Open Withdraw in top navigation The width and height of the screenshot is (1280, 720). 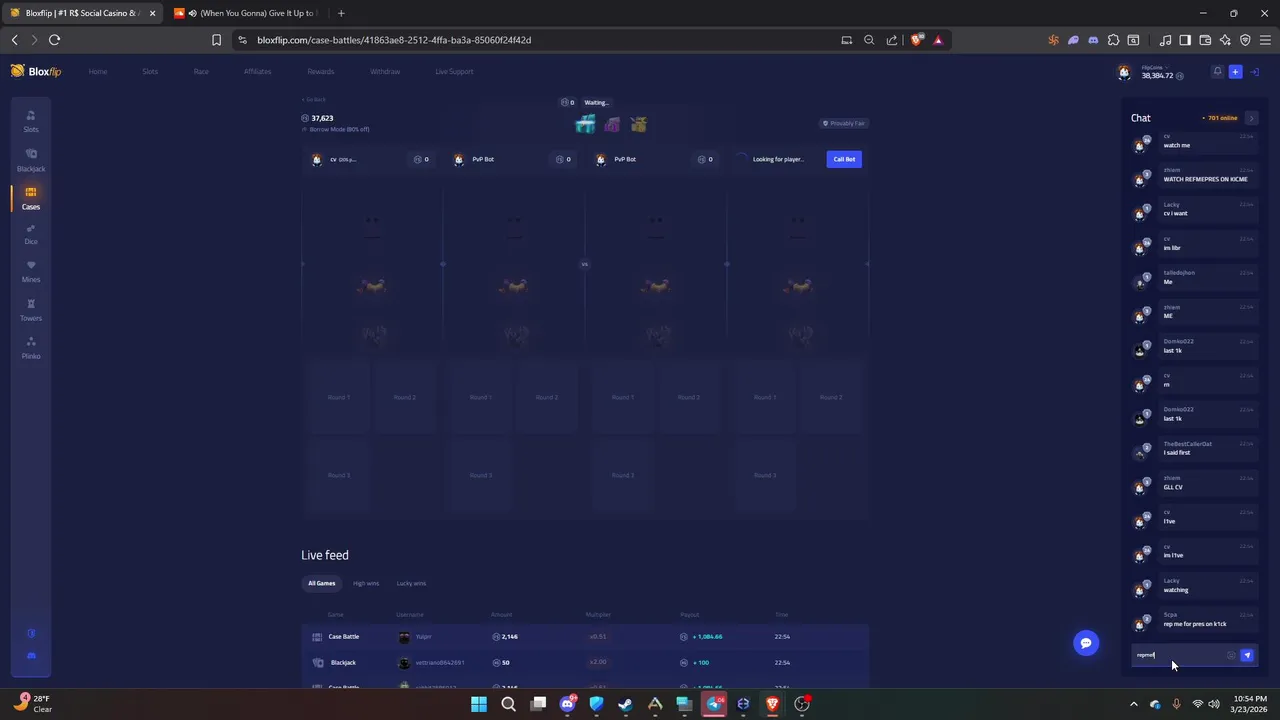click(385, 72)
